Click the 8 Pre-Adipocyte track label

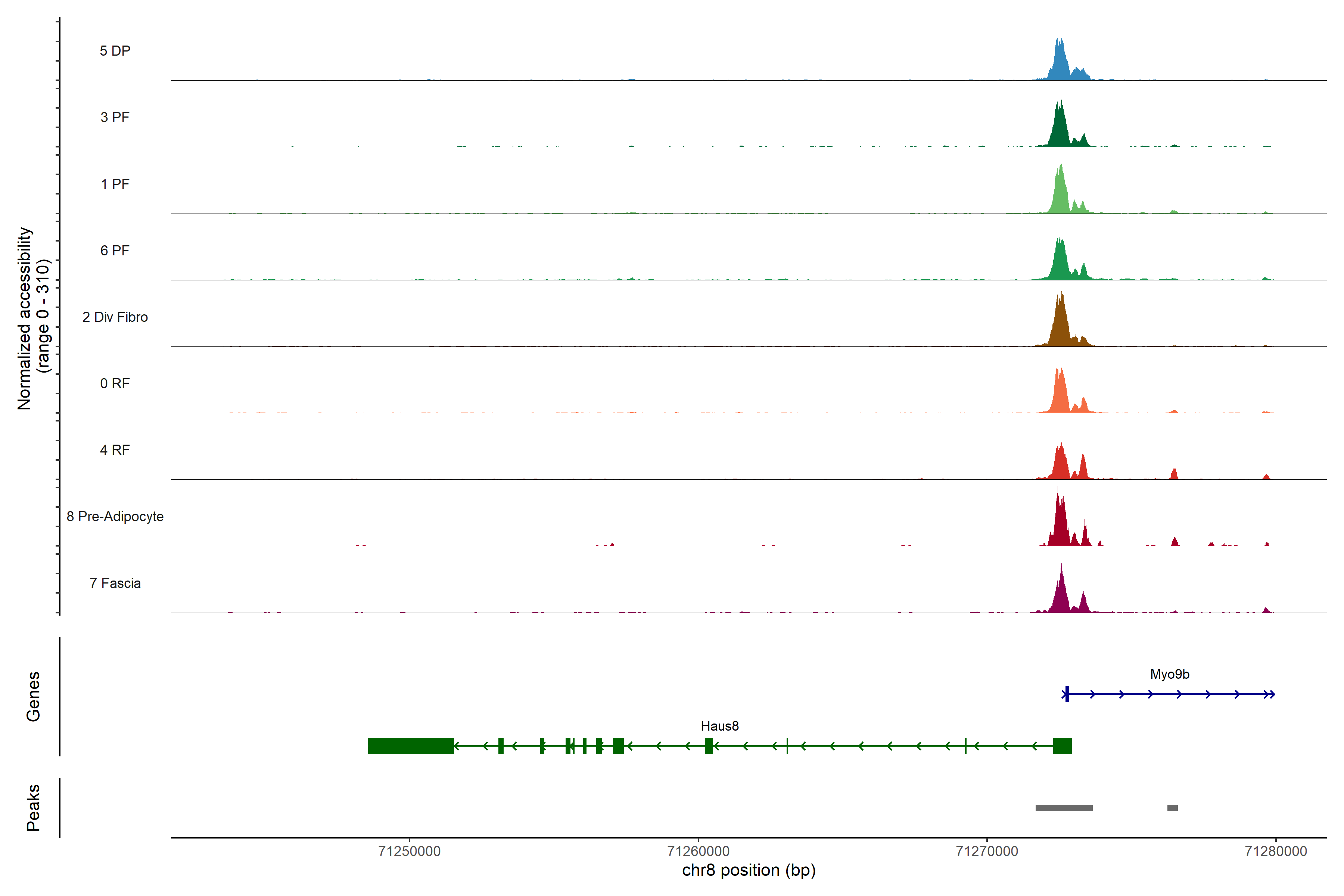pyautogui.click(x=115, y=517)
